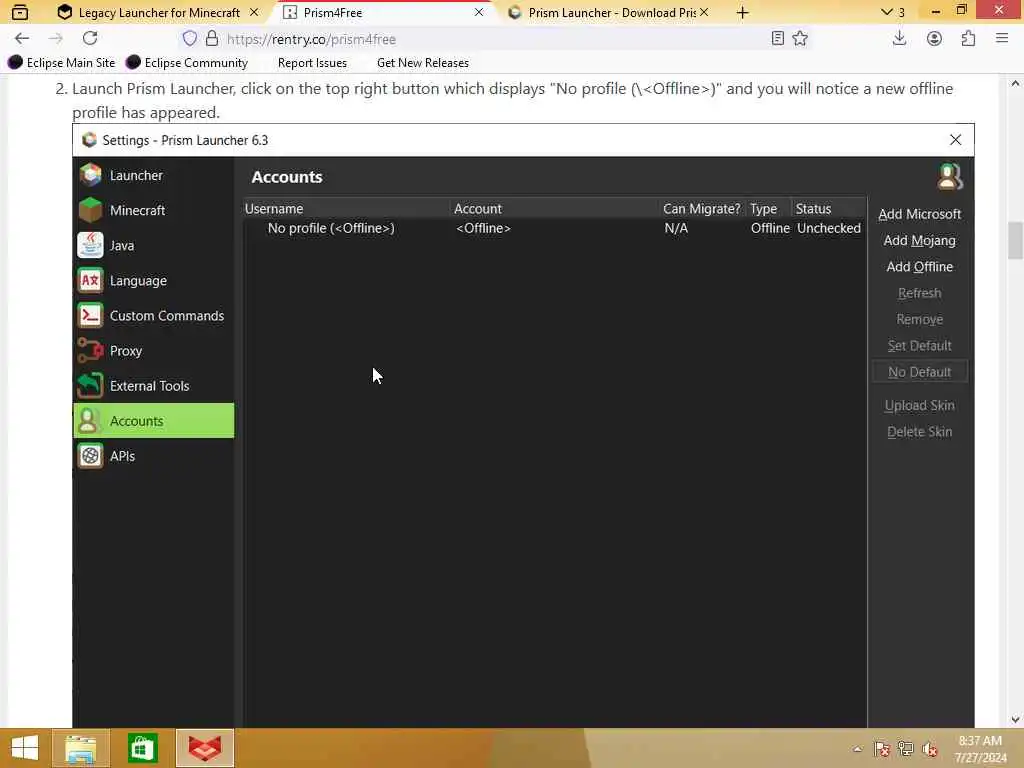This screenshot has width=1024, height=768.
Task: Switch to Legacy Launcher for Minecraft tab
Action: tap(158, 12)
